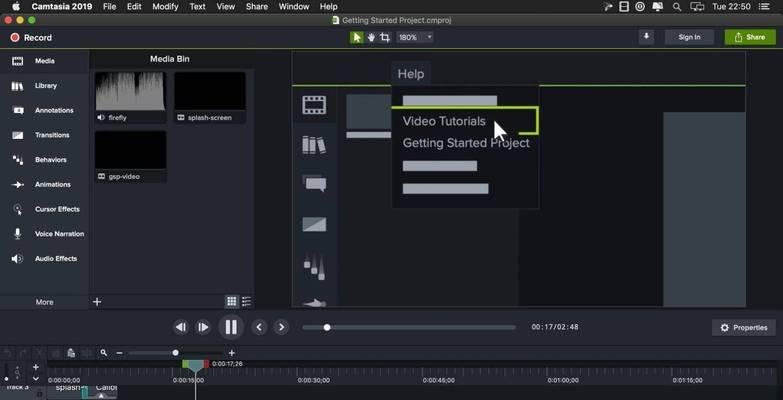Click the 00:17/02:48 playback time readout

(554, 327)
